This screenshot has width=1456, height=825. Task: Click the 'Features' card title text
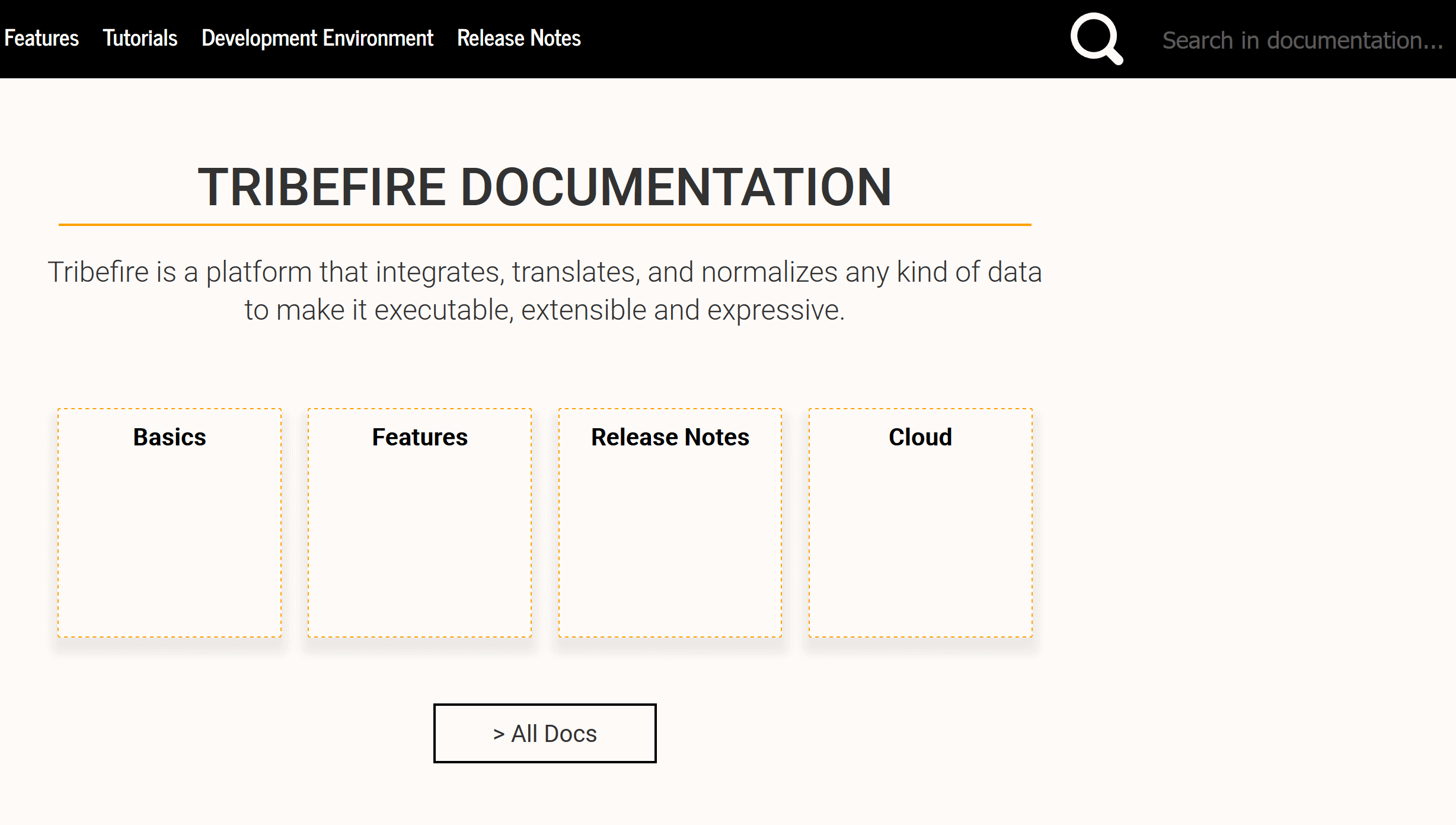tap(420, 437)
